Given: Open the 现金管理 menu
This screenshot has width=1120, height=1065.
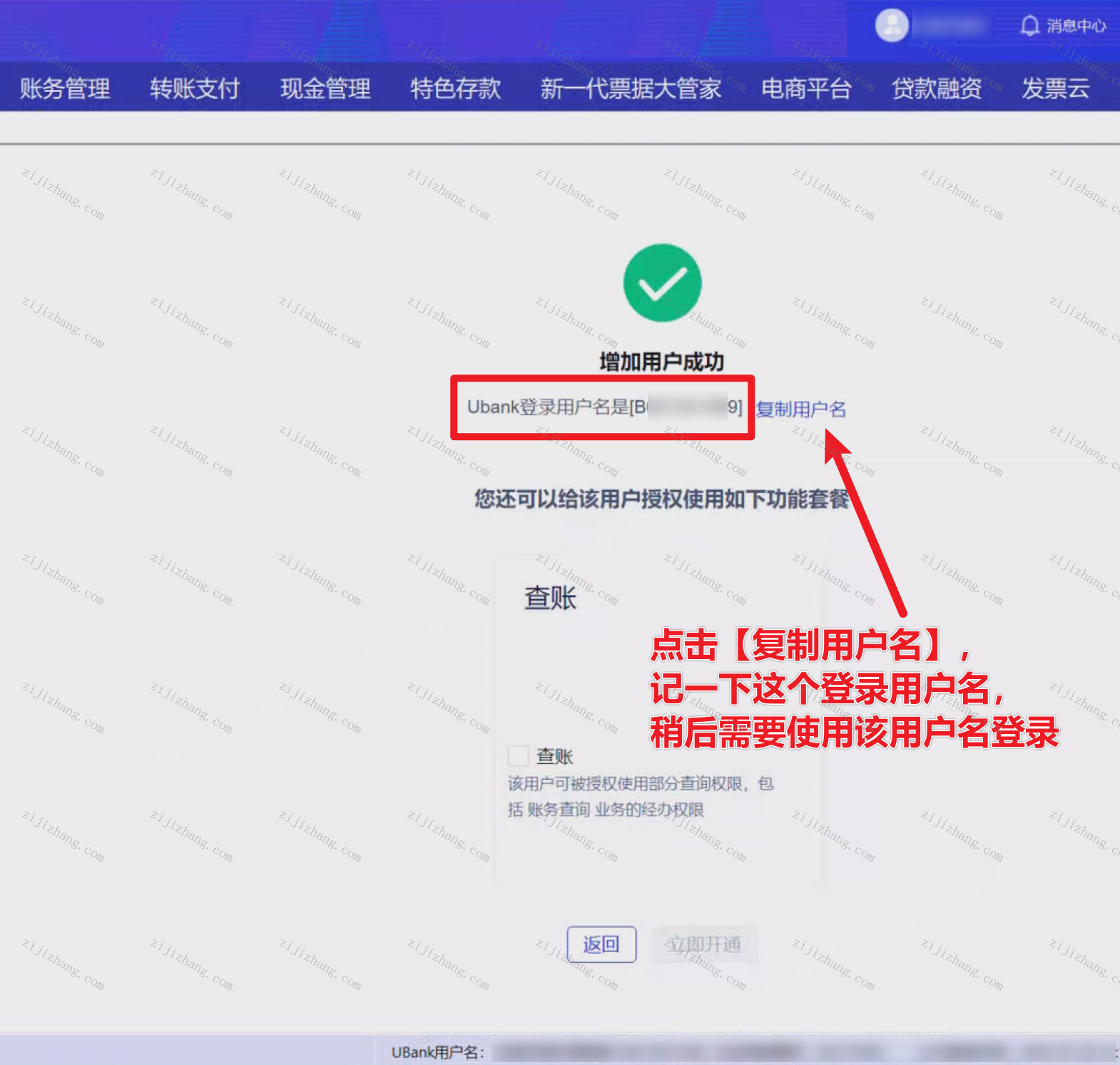Looking at the screenshot, I should pyautogui.click(x=325, y=88).
